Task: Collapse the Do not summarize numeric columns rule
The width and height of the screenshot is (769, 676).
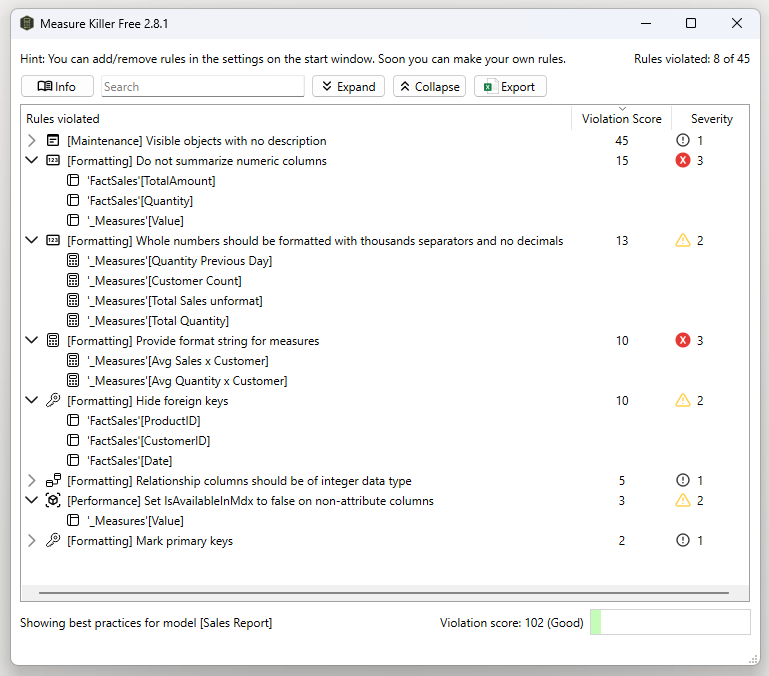Action: pos(32,160)
